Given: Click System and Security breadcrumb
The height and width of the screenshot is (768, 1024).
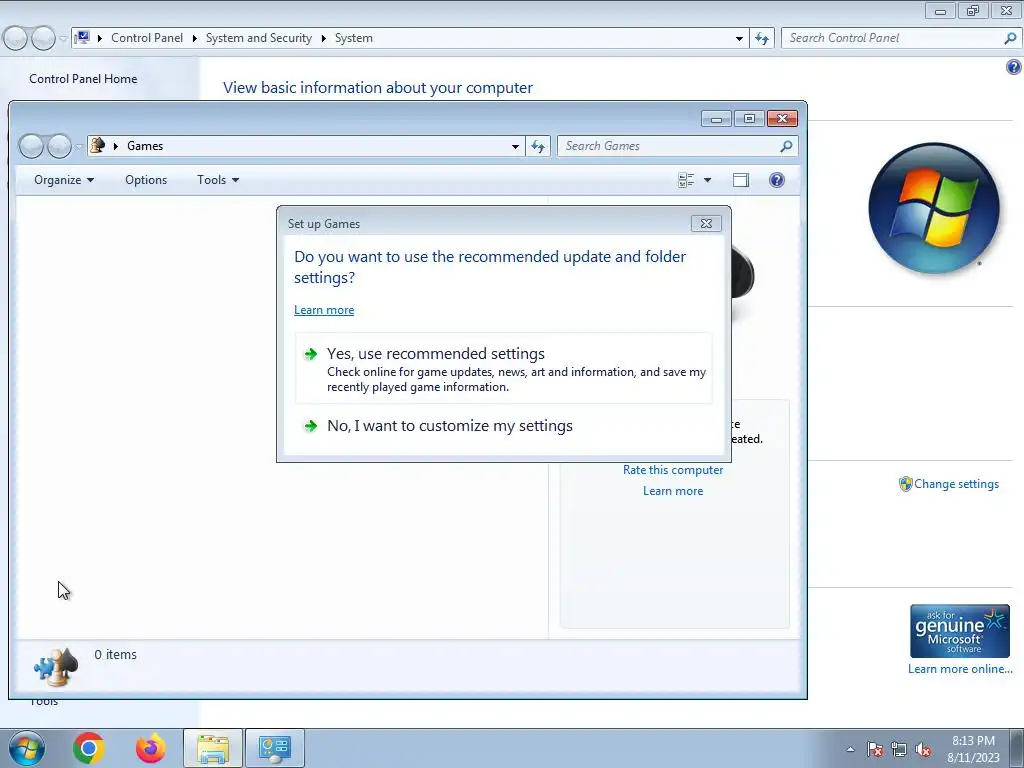Looking at the screenshot, I should click(x=259, y=38).
